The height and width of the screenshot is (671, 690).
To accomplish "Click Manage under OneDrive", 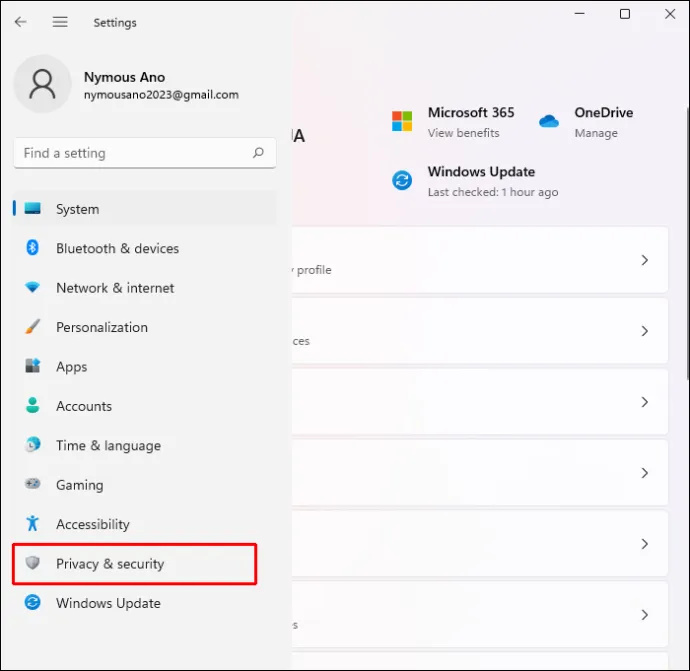I will [596, 133].
